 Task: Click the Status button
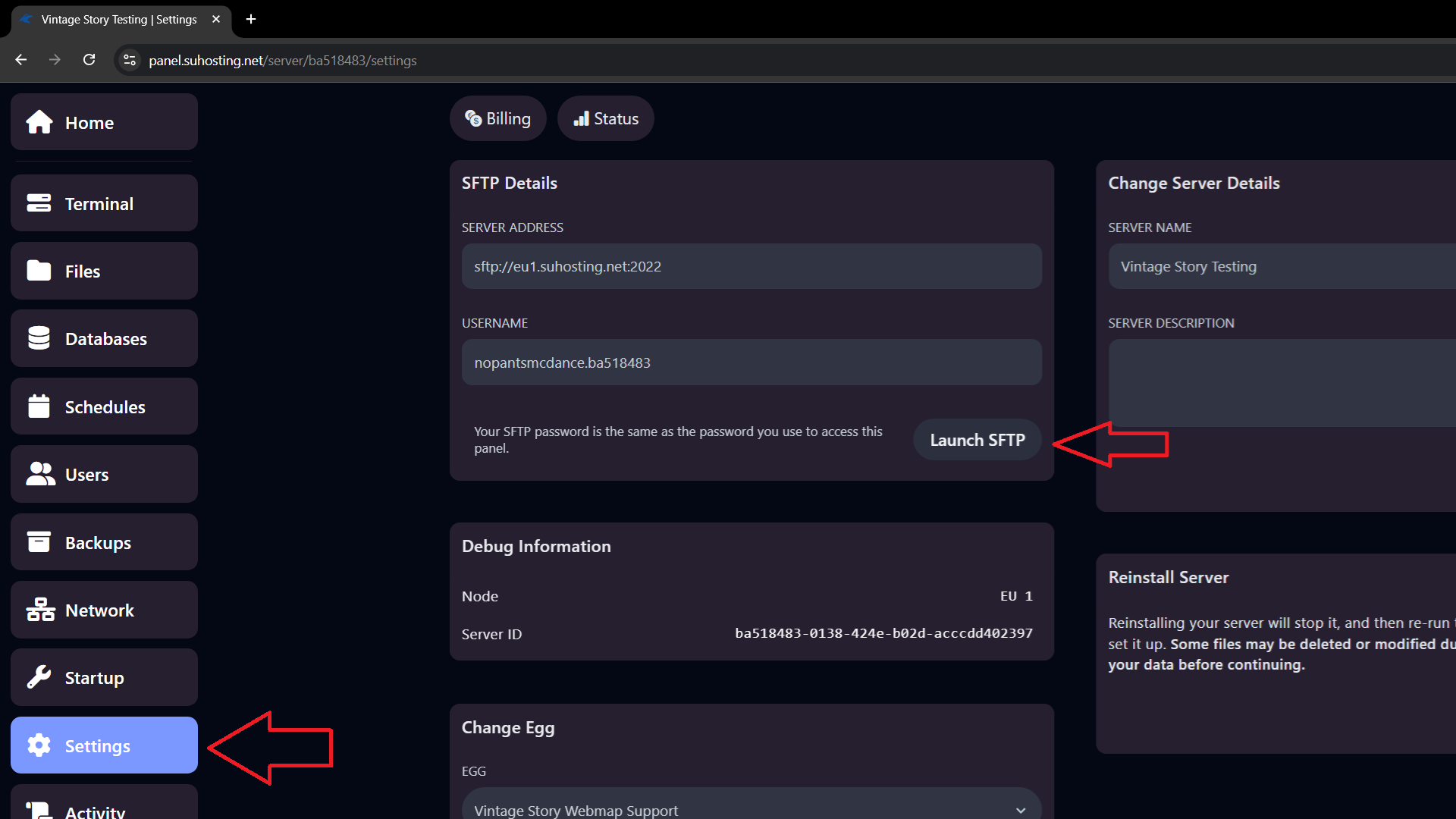point(605,118)
